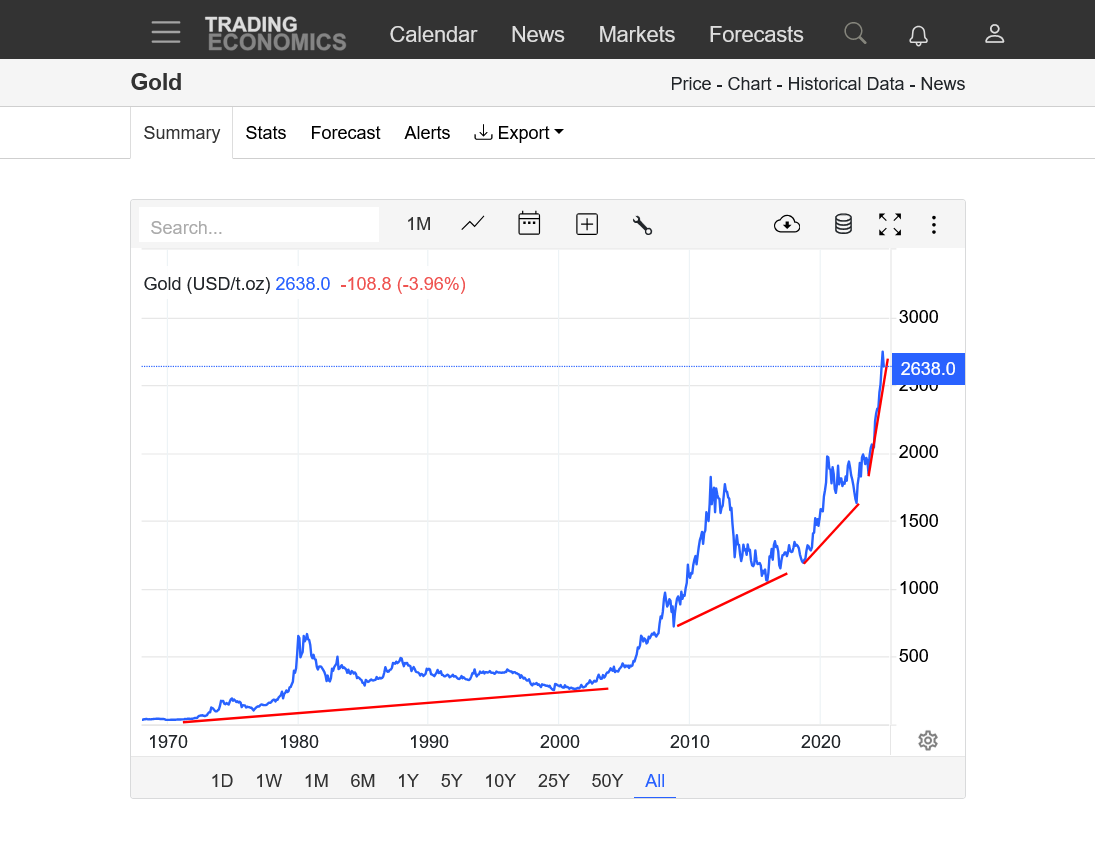
Task: Open the notifications bell
Action: (918, 35)
